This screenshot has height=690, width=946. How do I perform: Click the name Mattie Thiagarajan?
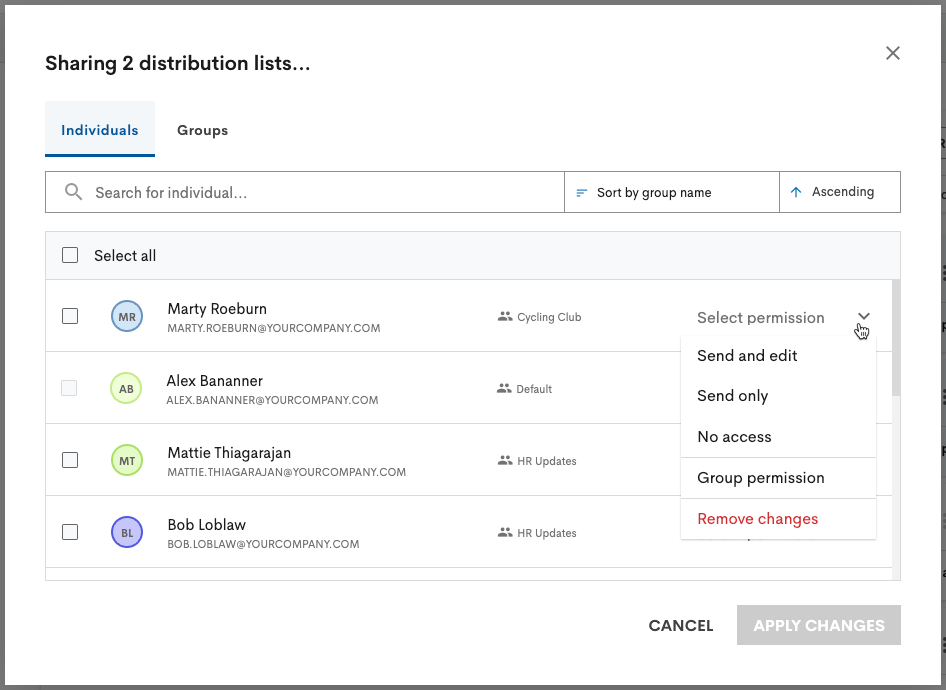point(229,453)
